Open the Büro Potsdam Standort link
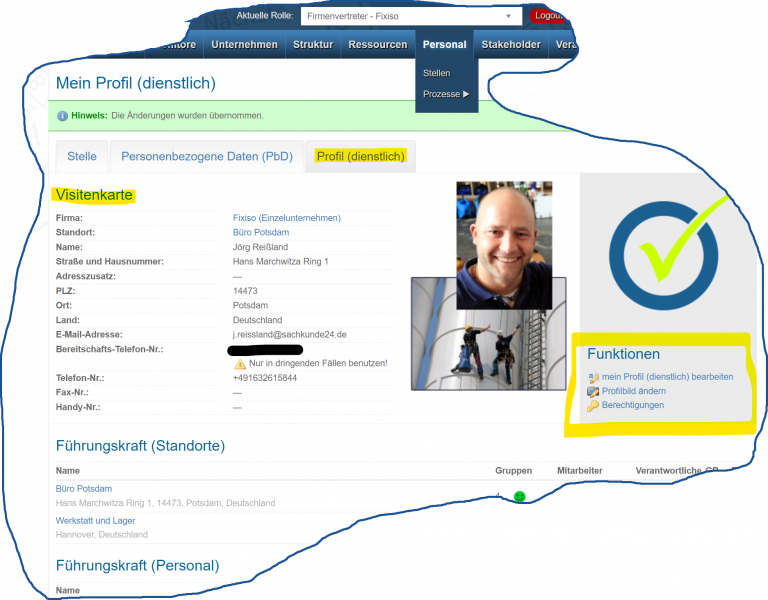 pos(261,232)
